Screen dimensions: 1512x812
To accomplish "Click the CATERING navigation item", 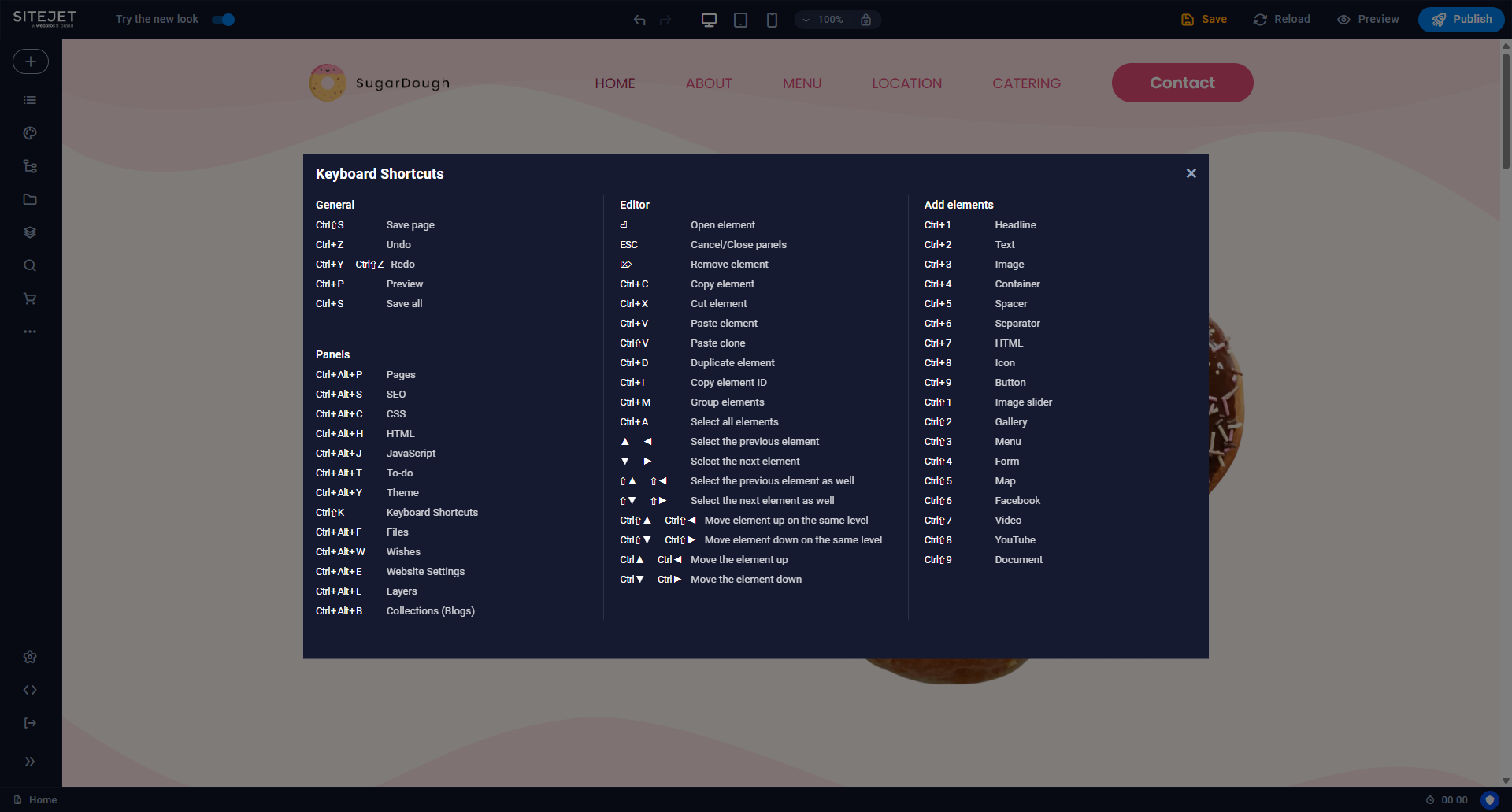I will tap(1026, 83).
